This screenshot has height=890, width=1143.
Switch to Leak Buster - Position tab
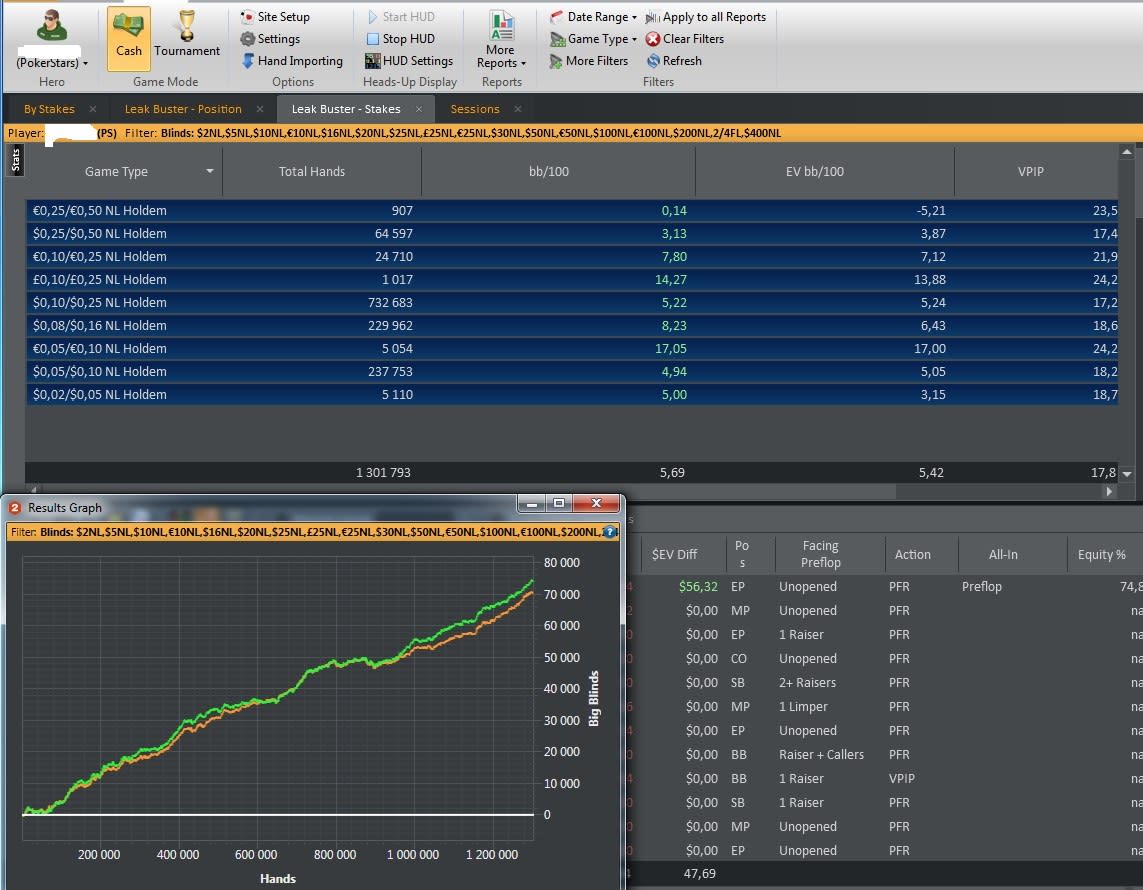coord(183,109)
